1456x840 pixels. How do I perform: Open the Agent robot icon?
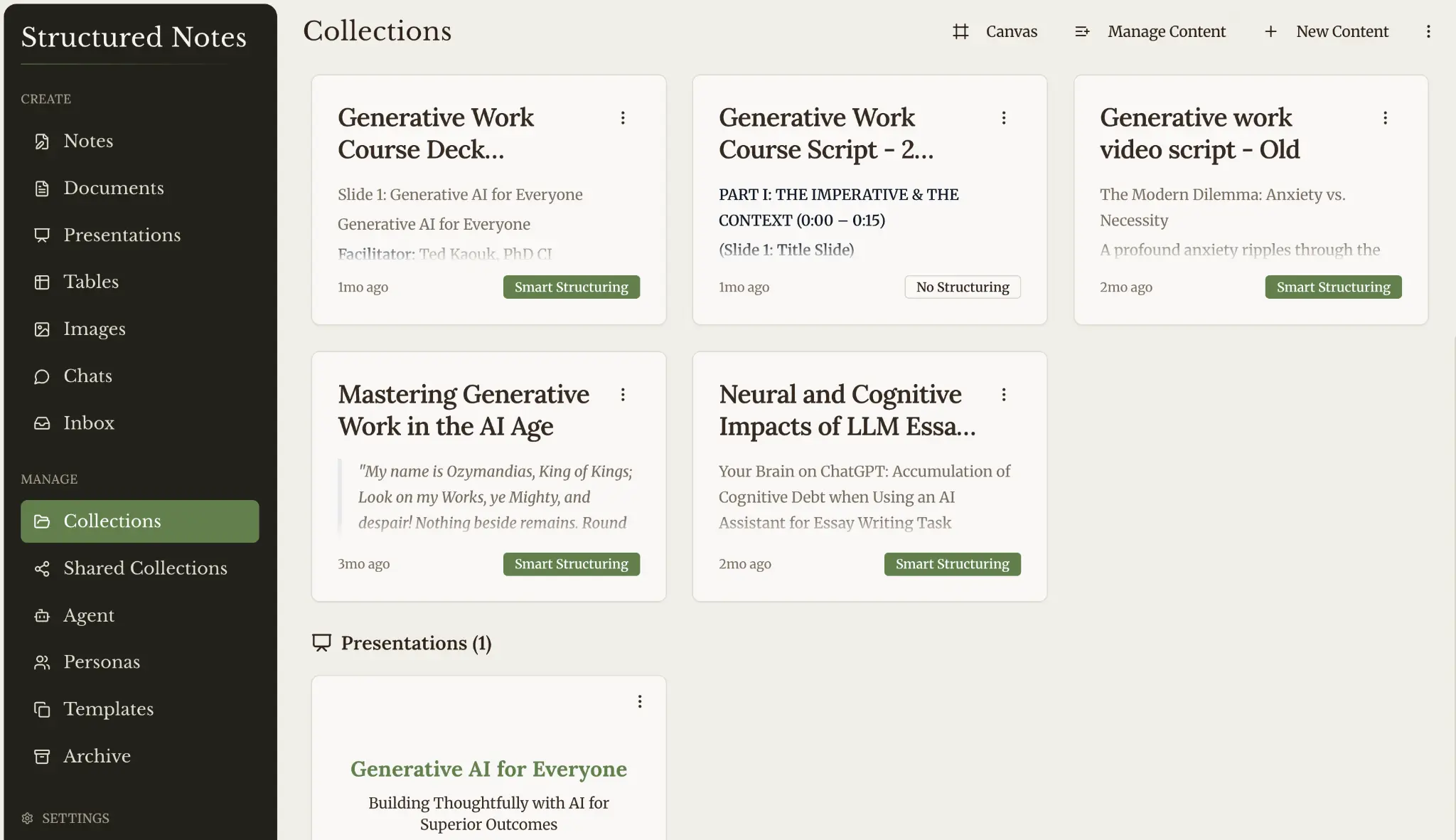[x=42, y=615]
